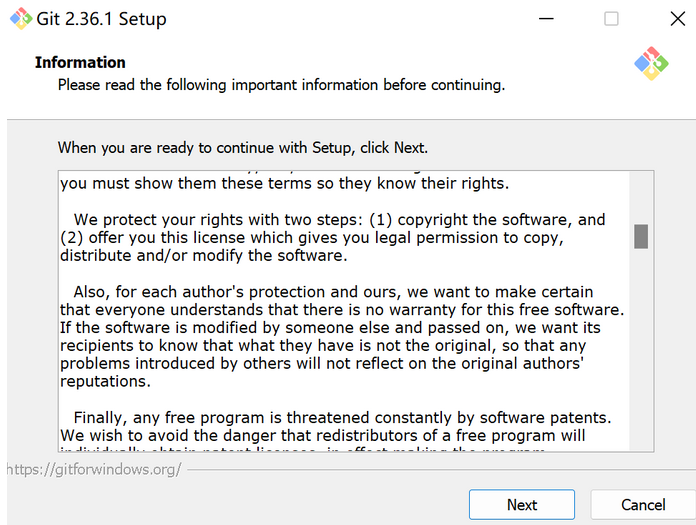This screenshot has height=525, width=696.
Task: Click the "Please read the following" subtitle
Action: point(281,85)
